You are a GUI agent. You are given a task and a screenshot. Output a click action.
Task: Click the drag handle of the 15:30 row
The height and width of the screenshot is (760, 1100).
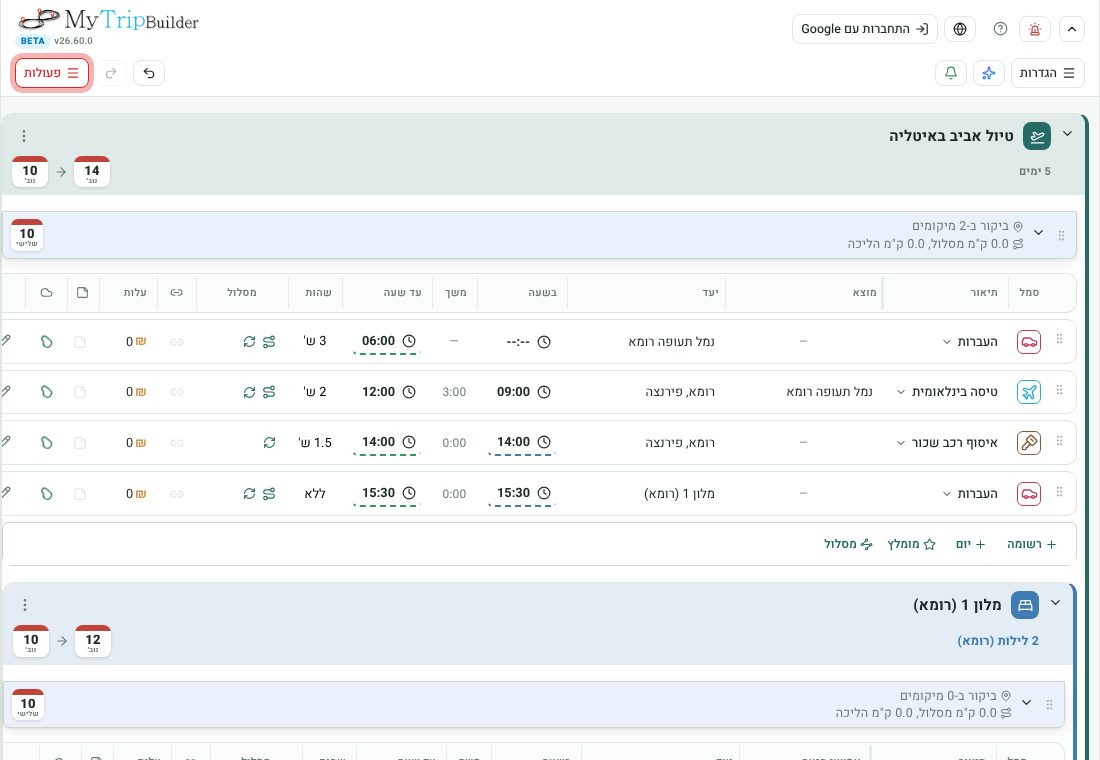click(x=1059, y=493)
